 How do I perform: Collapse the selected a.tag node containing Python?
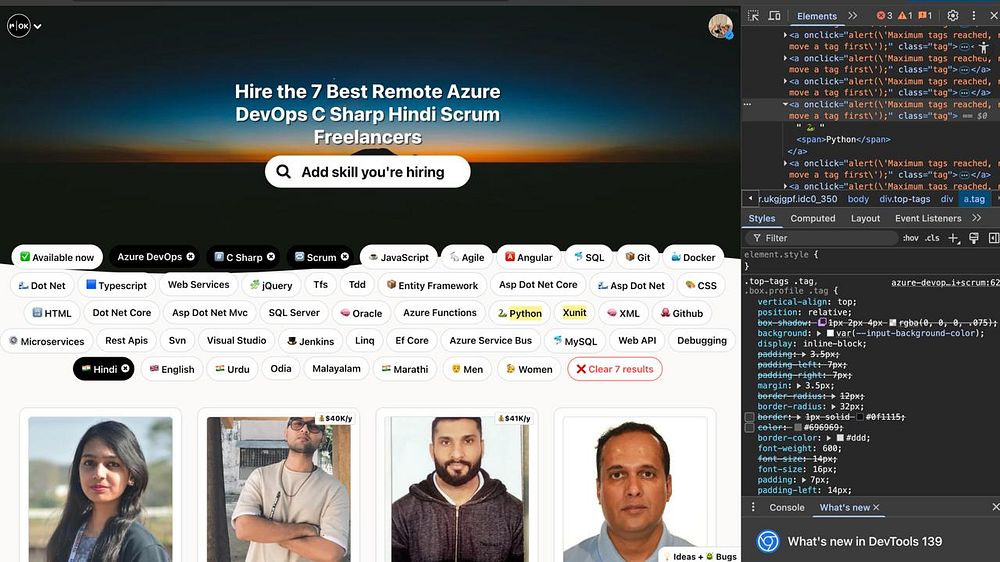pos(785,104)
